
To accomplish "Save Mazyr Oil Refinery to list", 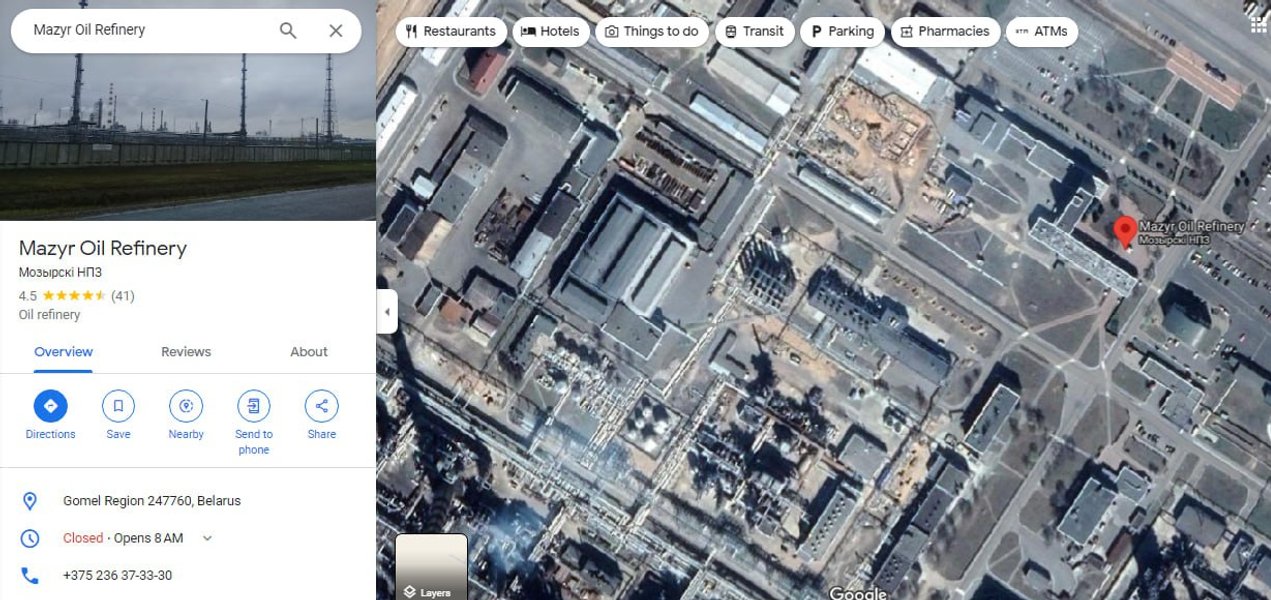I will tap(118, 406).
